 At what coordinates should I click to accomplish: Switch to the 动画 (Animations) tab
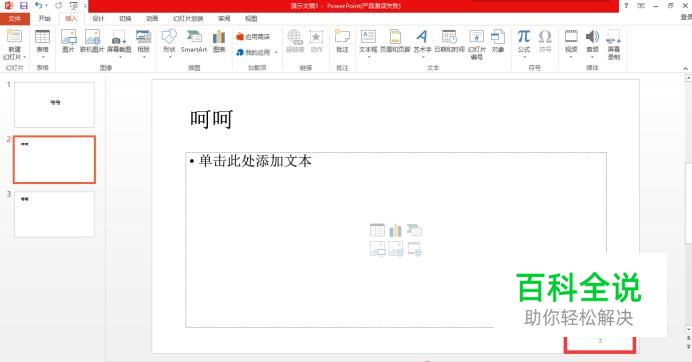tap(152, 19)
